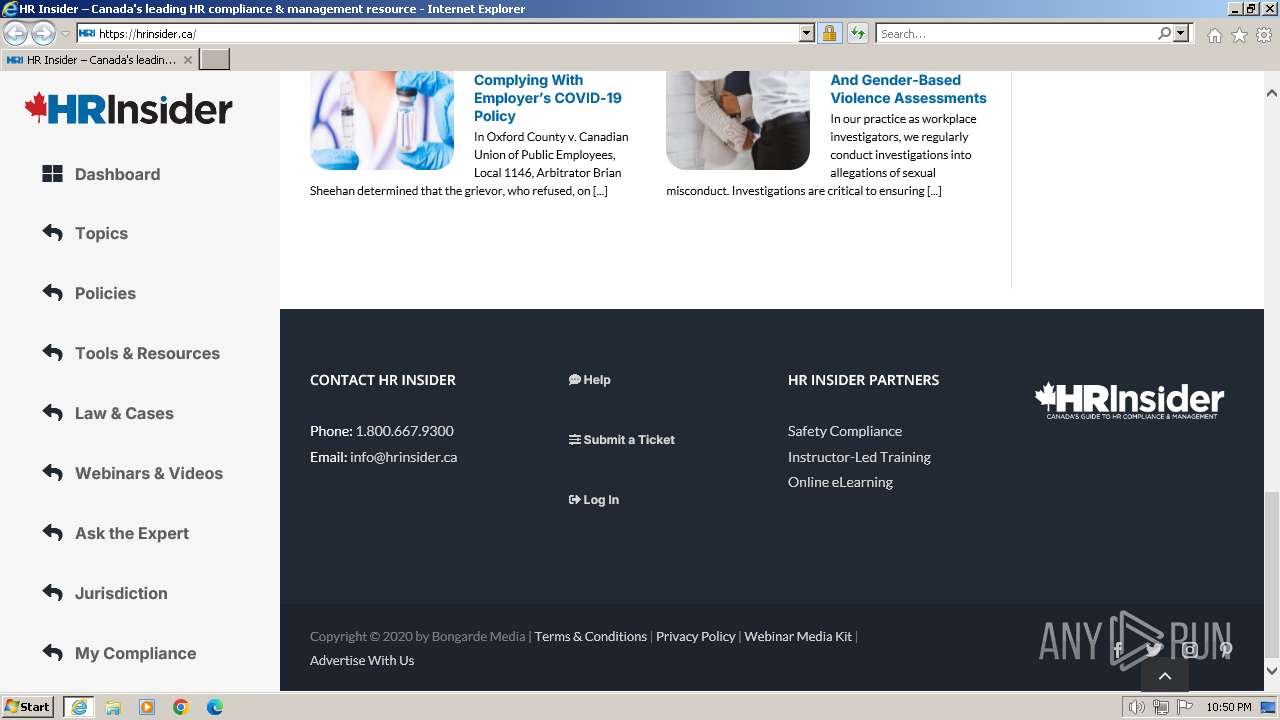The width and height of the screenshot is (1280, 720).
Task: Click the search magnifier icon
Action: (x=1164, y=33)
